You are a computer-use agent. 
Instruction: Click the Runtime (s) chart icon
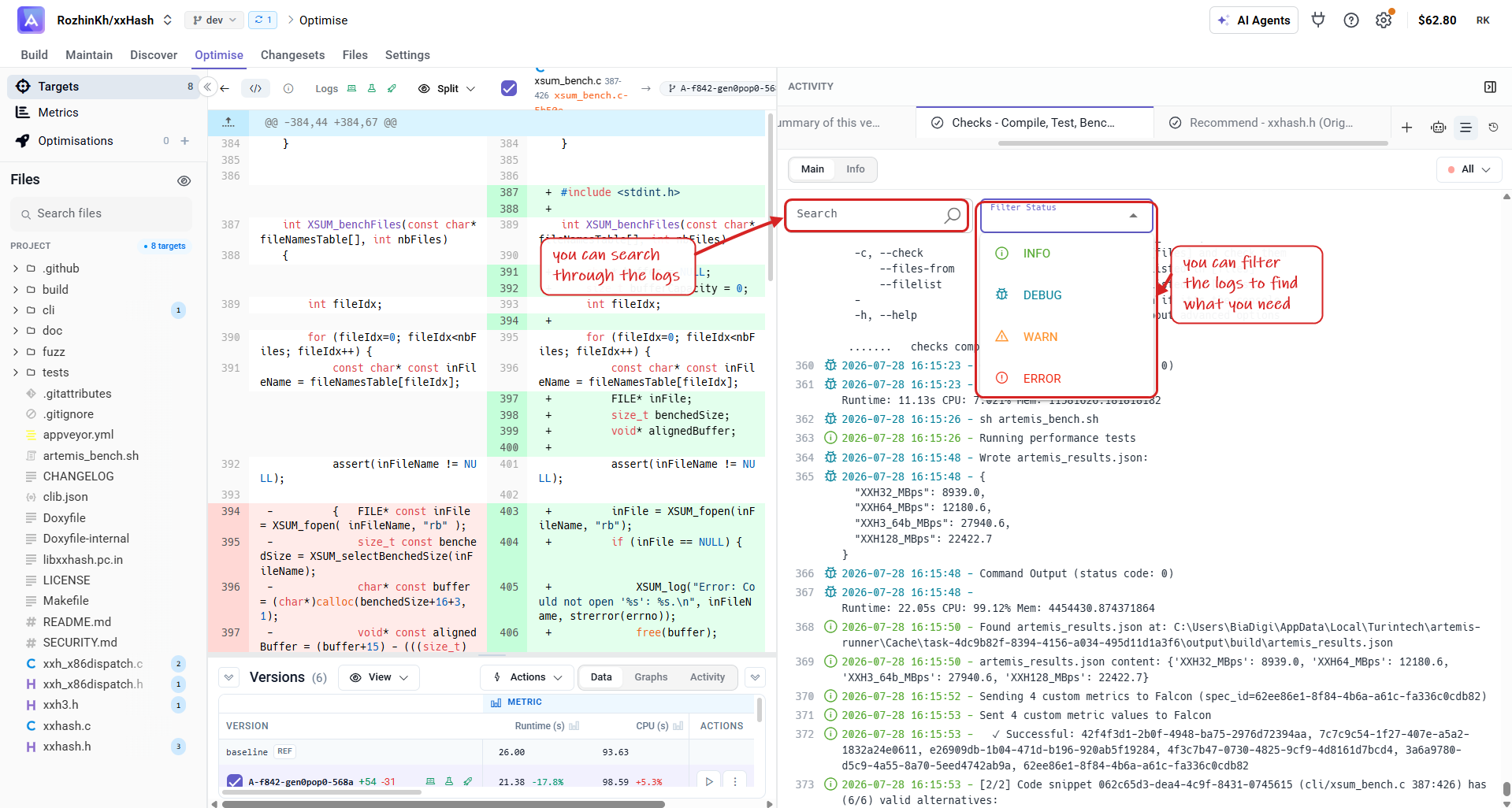574,726
